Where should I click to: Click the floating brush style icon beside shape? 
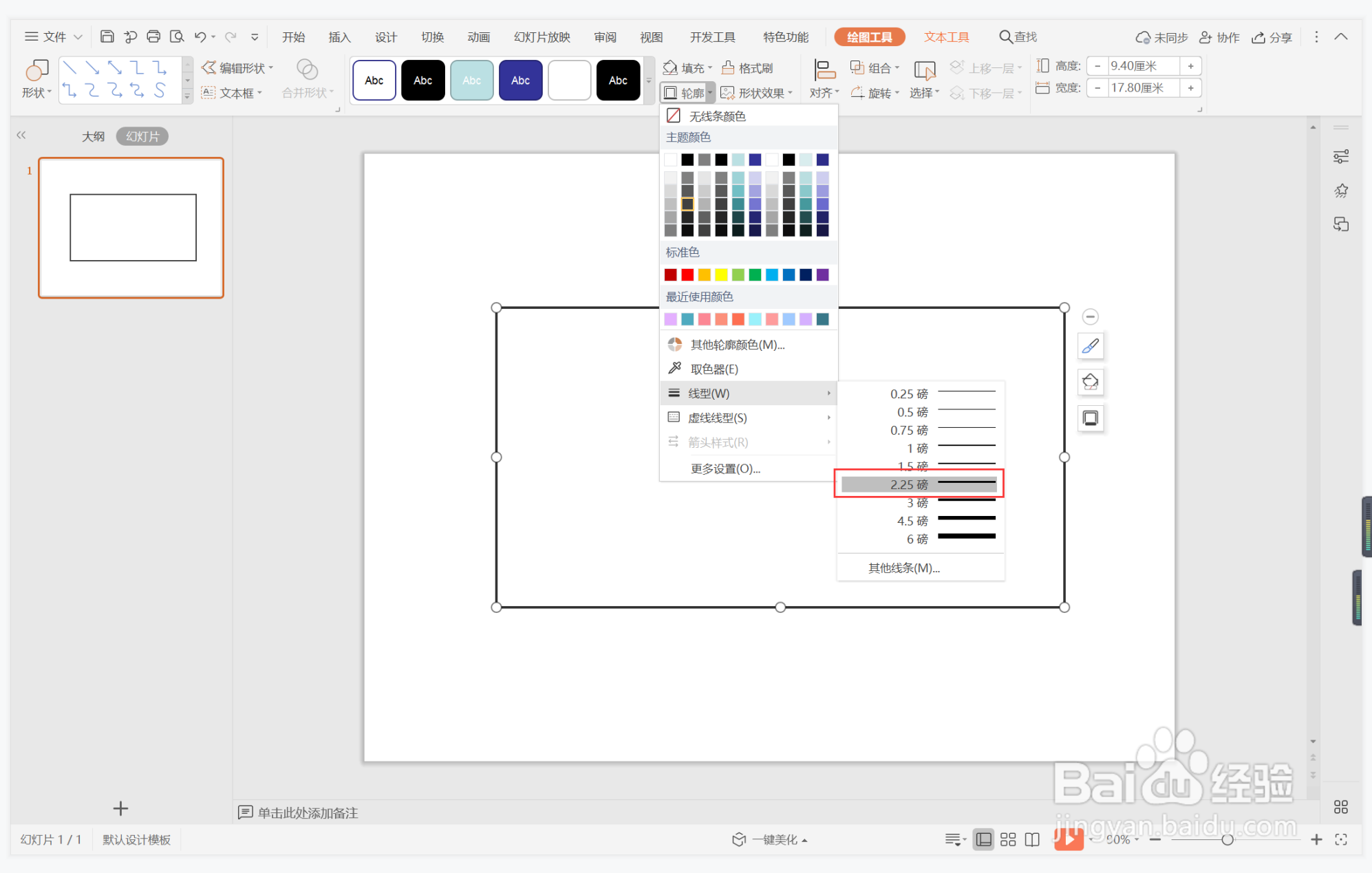1091,346
